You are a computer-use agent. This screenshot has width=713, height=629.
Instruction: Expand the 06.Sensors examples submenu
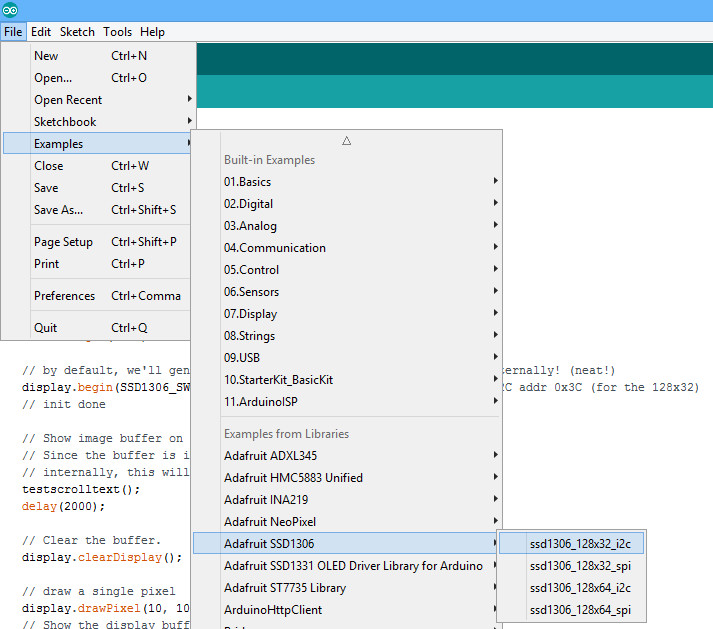pyautogui.click(x=347, y=292)
